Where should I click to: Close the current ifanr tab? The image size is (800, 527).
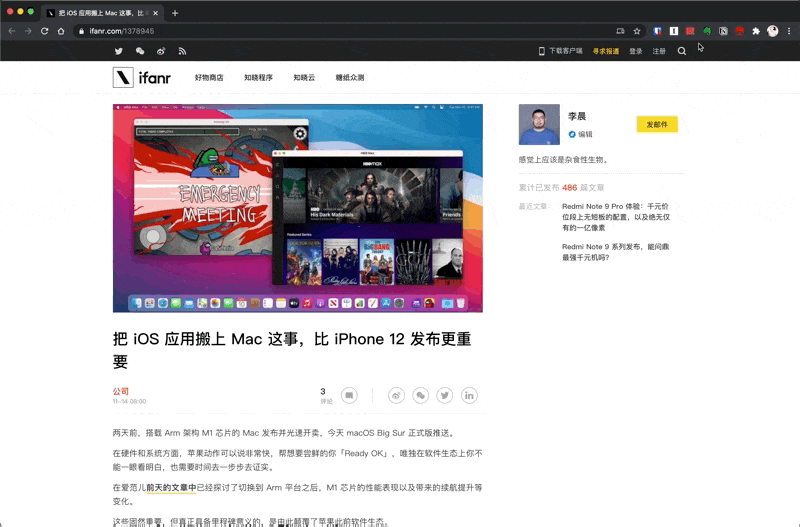coord(155,13)
